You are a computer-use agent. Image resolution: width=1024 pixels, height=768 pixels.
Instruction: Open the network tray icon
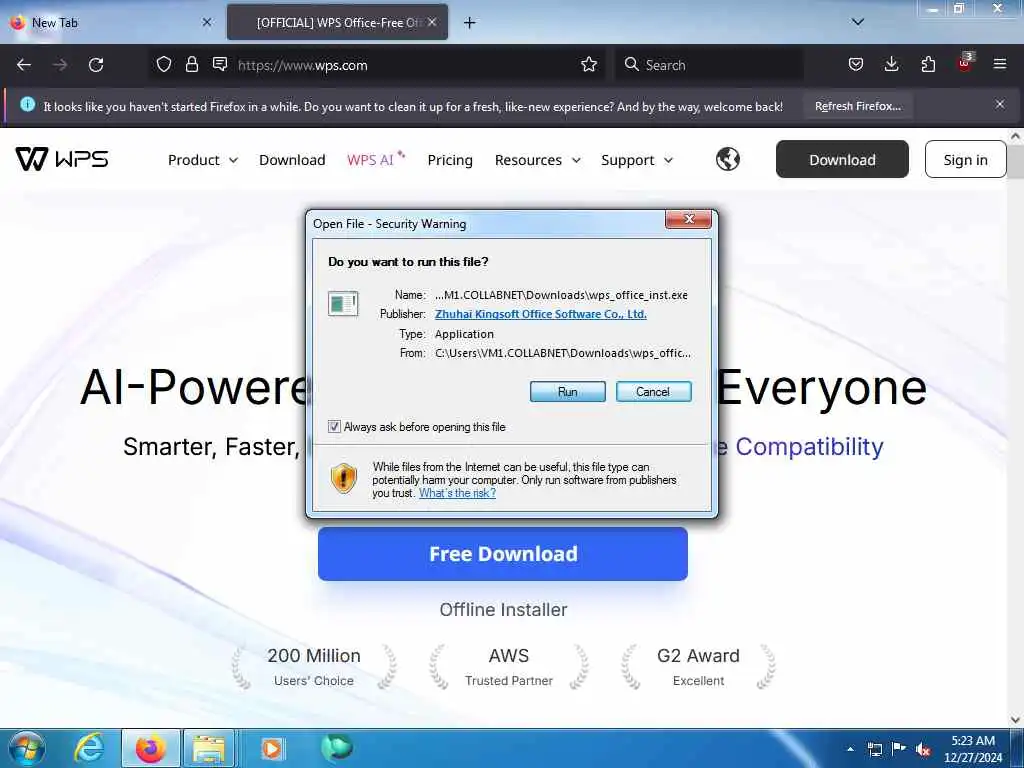tap(874, 749)
